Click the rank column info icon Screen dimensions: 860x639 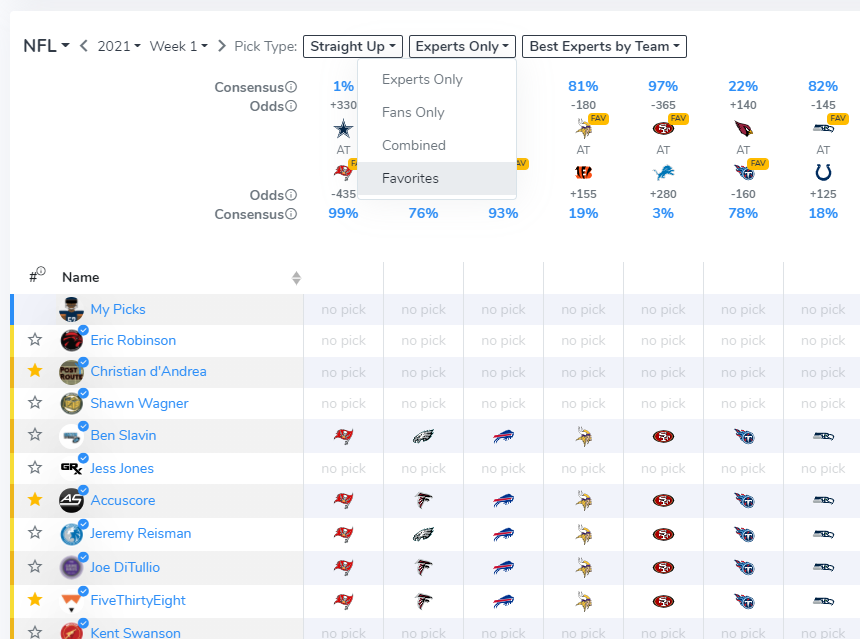point(41,270)
